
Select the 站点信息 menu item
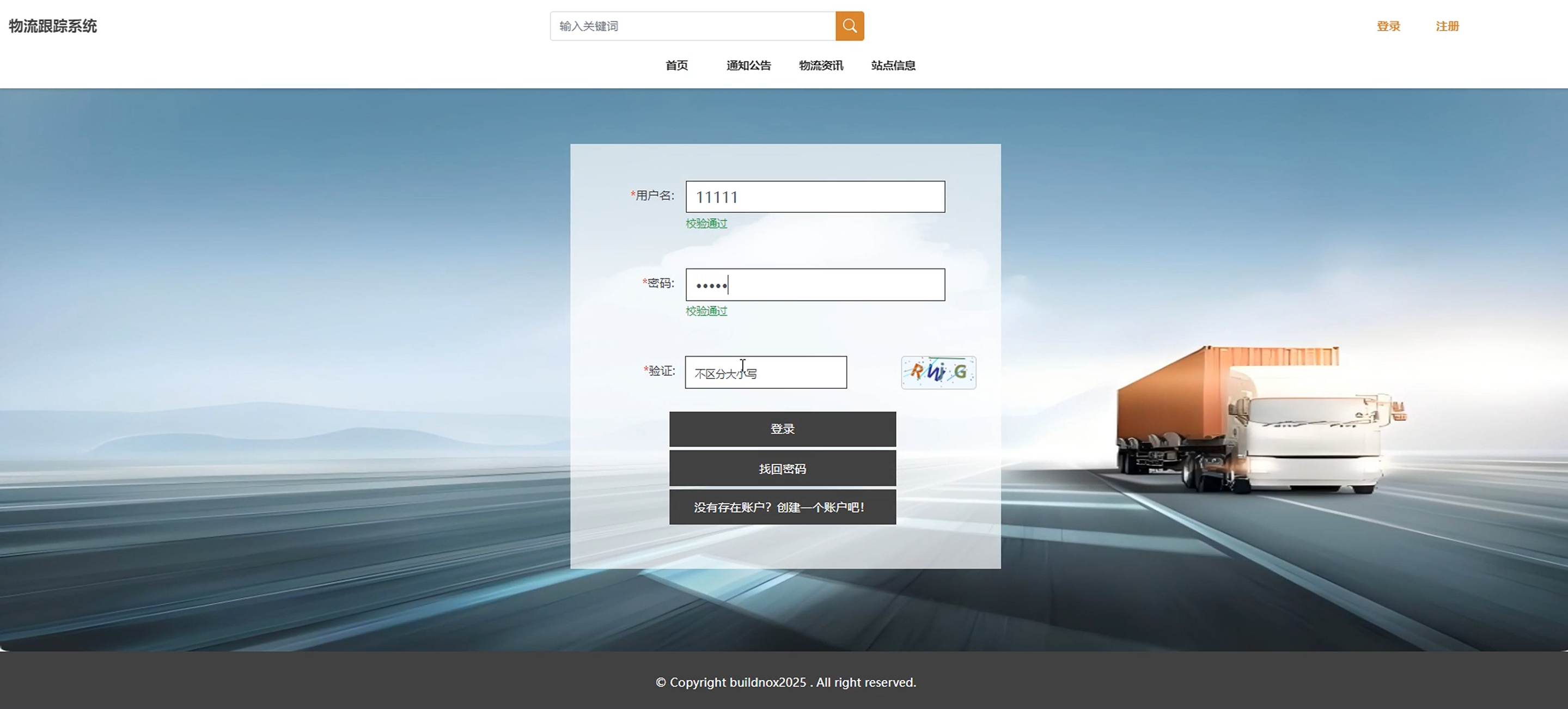(893, 65)
